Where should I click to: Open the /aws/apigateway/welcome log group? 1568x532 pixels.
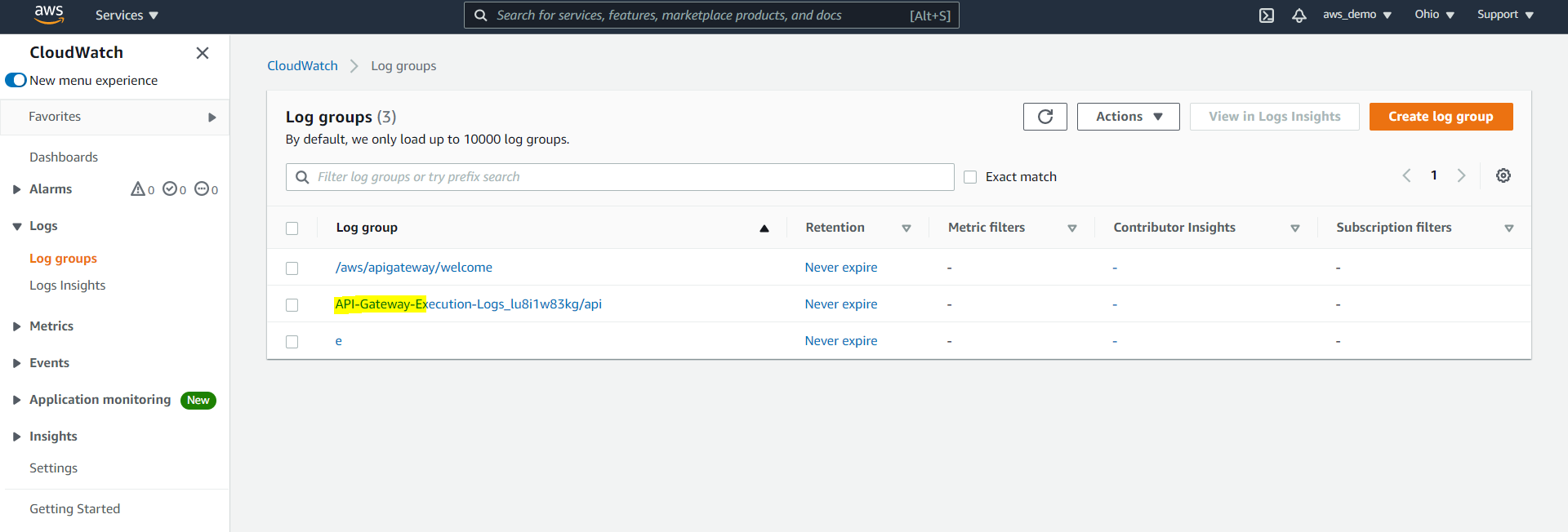coord(413,268)
